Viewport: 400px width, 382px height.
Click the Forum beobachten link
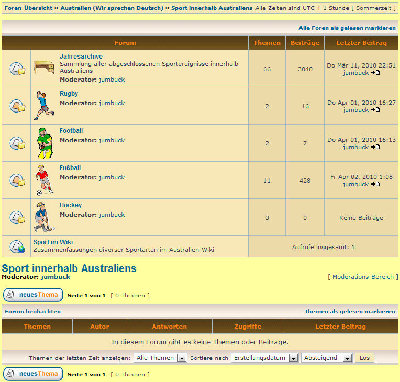pyautogui.click(x=32, y=312)
